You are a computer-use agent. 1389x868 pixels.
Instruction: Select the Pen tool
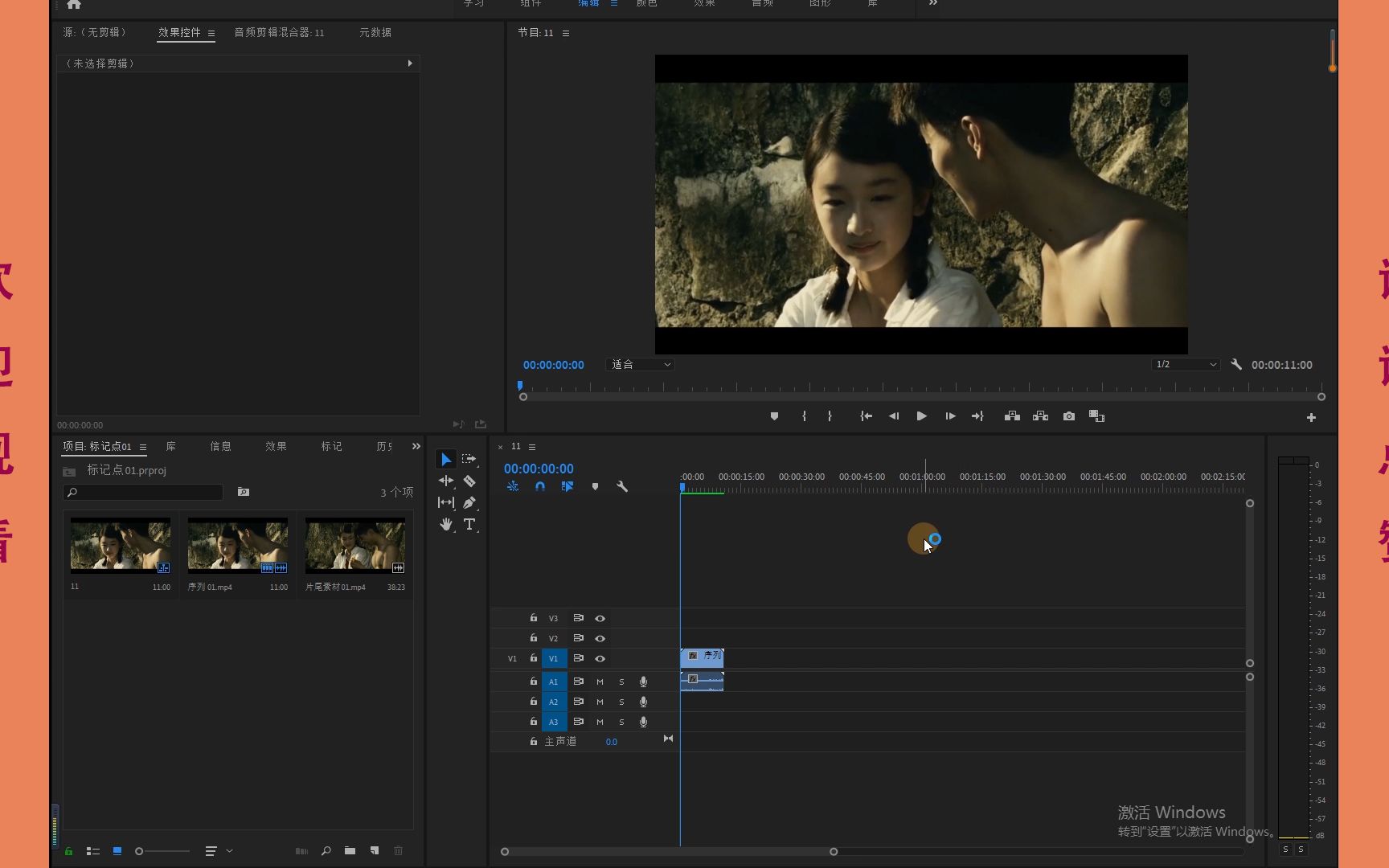click(x=469, y=502)
